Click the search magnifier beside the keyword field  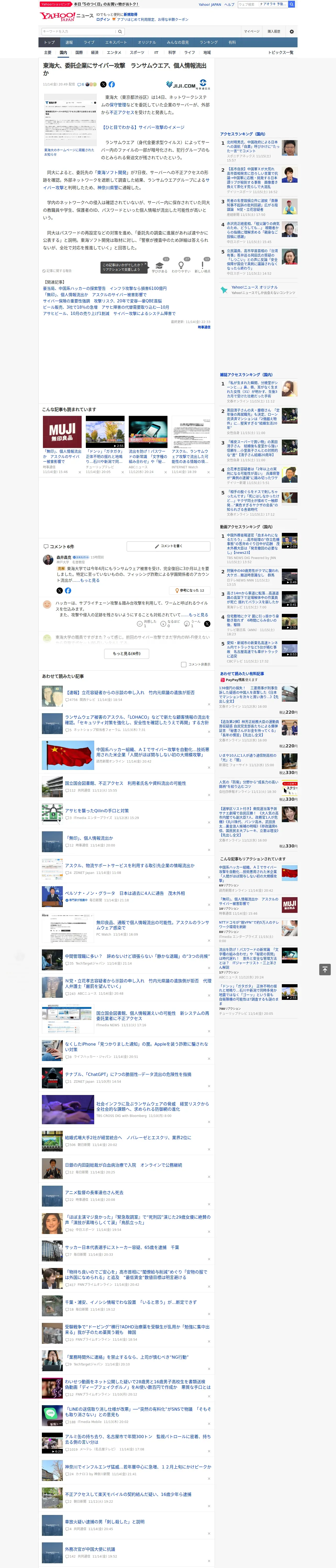tap(120, 32)
